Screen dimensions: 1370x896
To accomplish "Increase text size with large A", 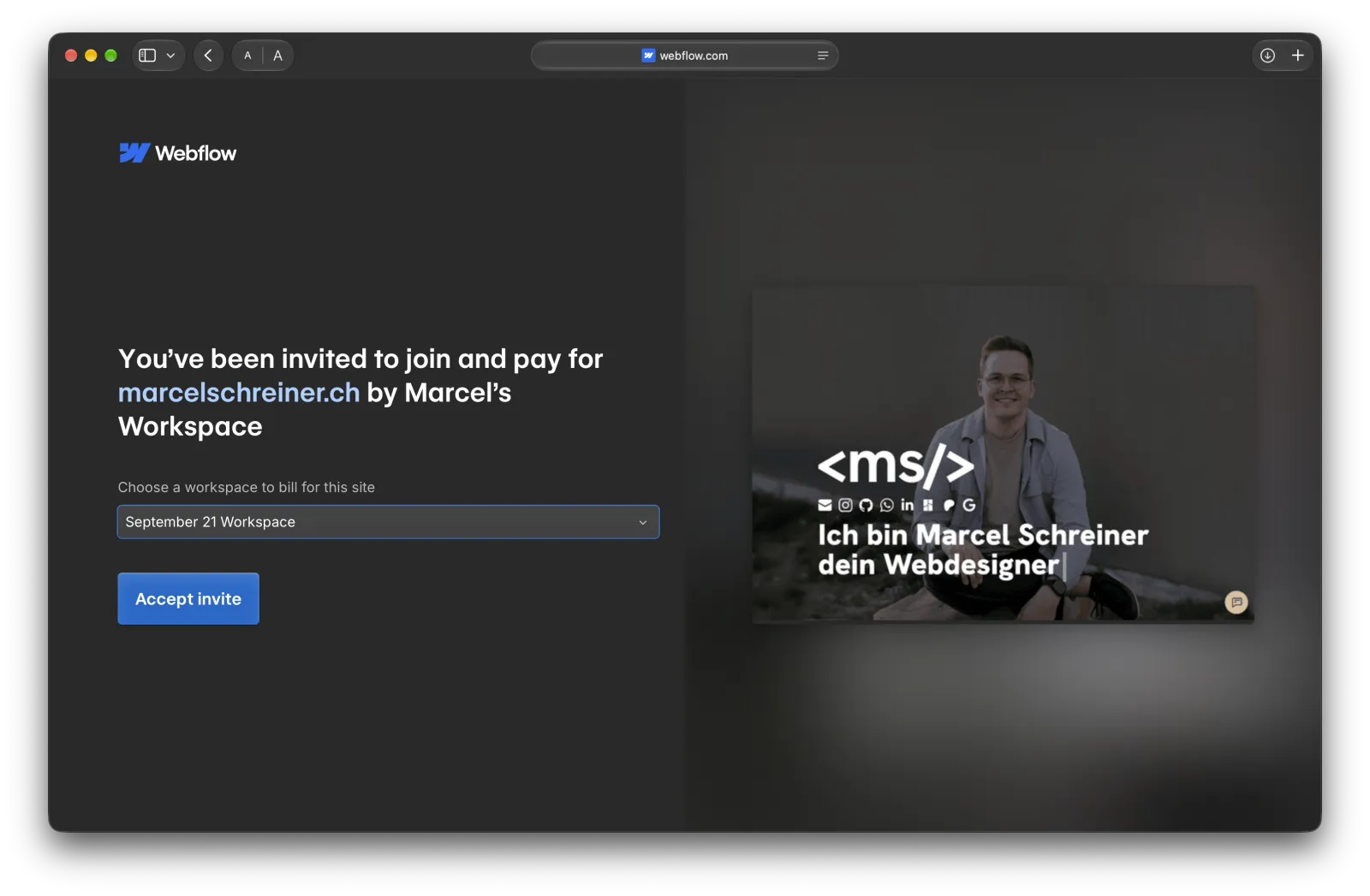I will pos(277,56).
